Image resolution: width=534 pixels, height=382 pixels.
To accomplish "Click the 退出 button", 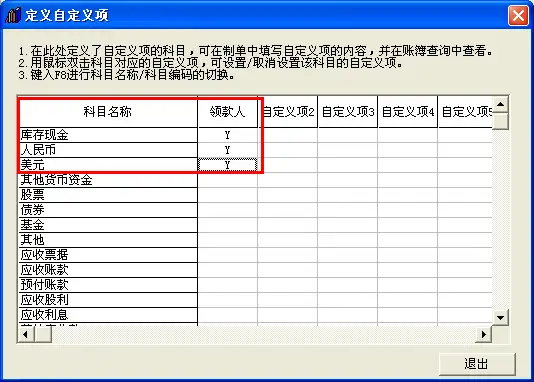I will (x=477, y=364).
